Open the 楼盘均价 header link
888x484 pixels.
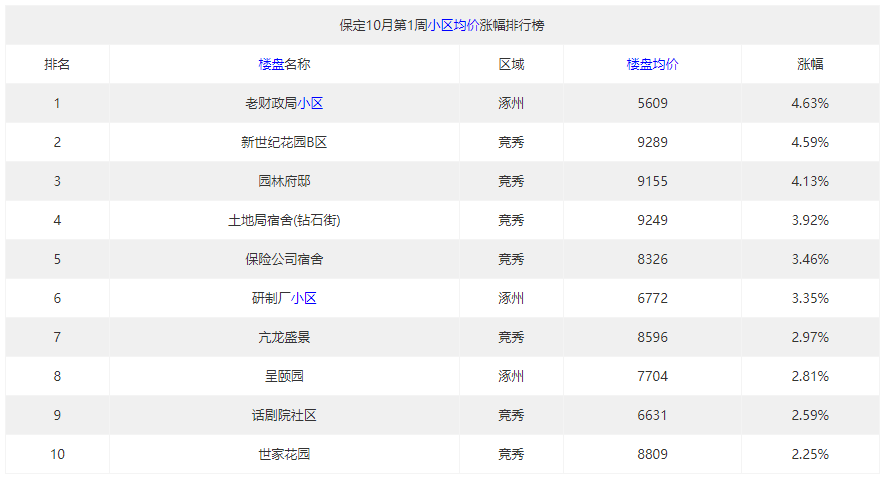[x=652, y=65]
